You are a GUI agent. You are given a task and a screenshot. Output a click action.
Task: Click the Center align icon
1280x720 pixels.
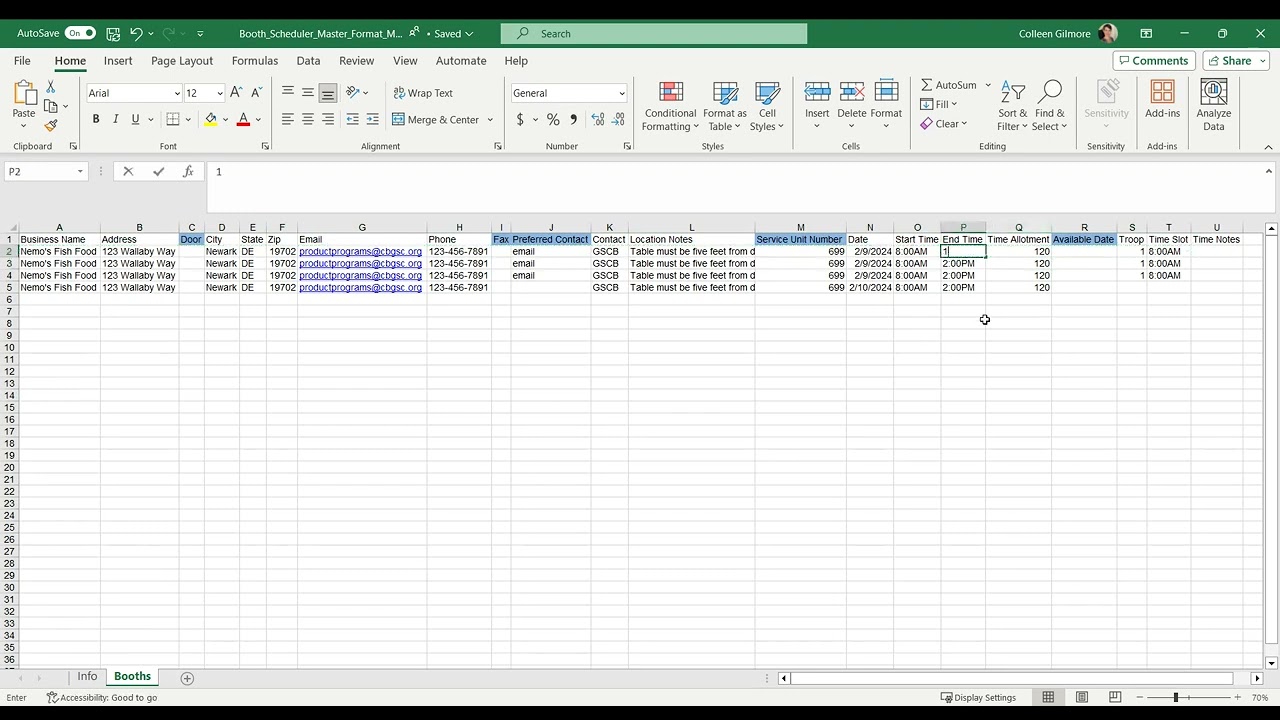point(308,119)
